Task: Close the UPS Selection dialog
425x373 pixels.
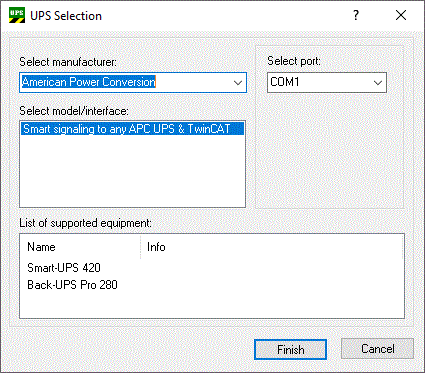Action: click(x=401, y=15)
